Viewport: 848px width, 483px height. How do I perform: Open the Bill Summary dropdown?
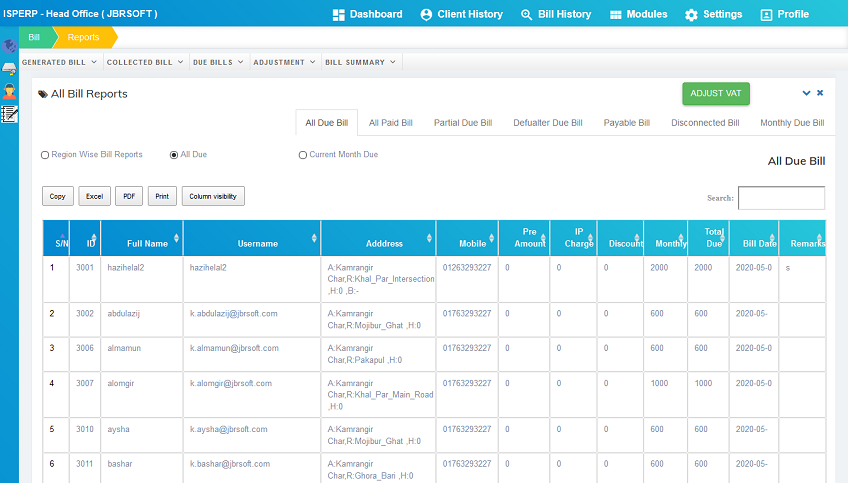point(359,62)
